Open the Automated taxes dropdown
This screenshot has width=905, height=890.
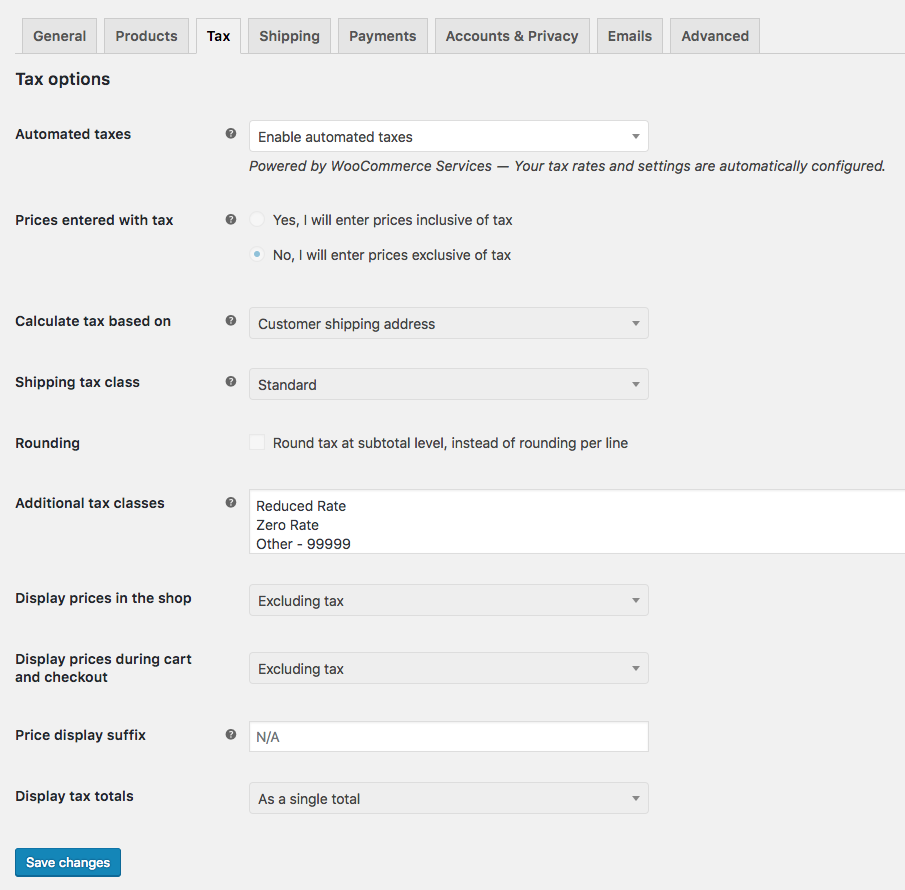tap(448, 136)
